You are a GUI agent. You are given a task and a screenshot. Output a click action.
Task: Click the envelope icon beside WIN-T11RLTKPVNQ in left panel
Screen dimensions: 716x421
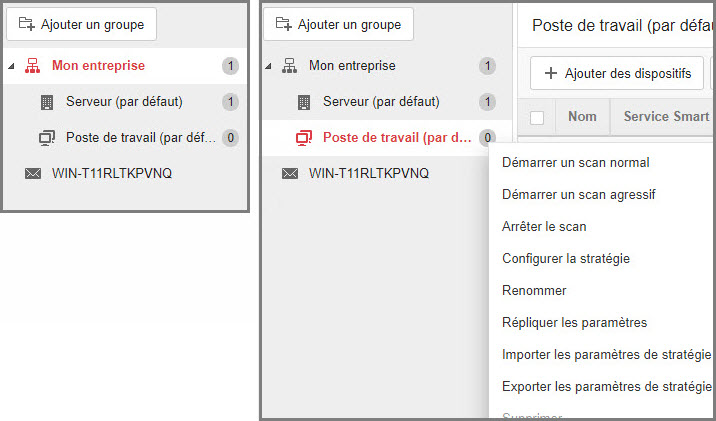(33, 174)
